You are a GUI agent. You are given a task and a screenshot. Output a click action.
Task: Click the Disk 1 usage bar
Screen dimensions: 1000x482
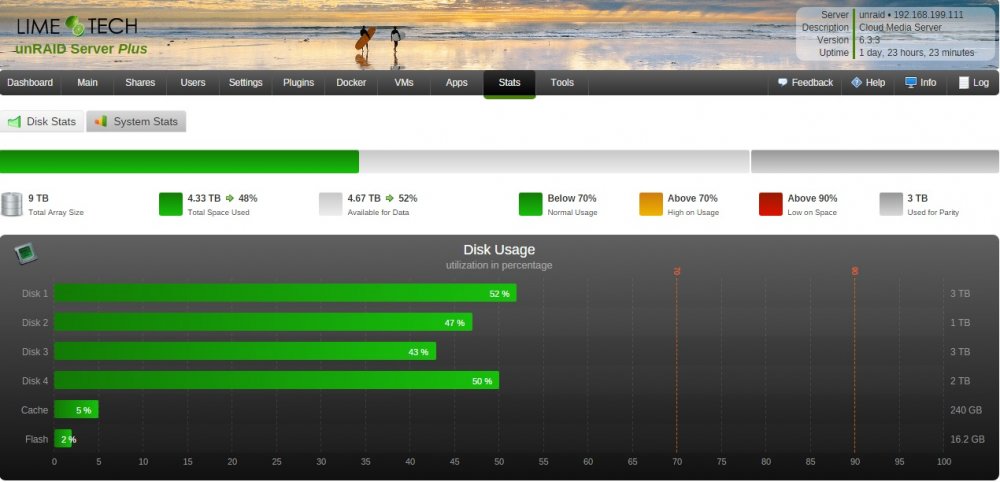pos(285,293)
